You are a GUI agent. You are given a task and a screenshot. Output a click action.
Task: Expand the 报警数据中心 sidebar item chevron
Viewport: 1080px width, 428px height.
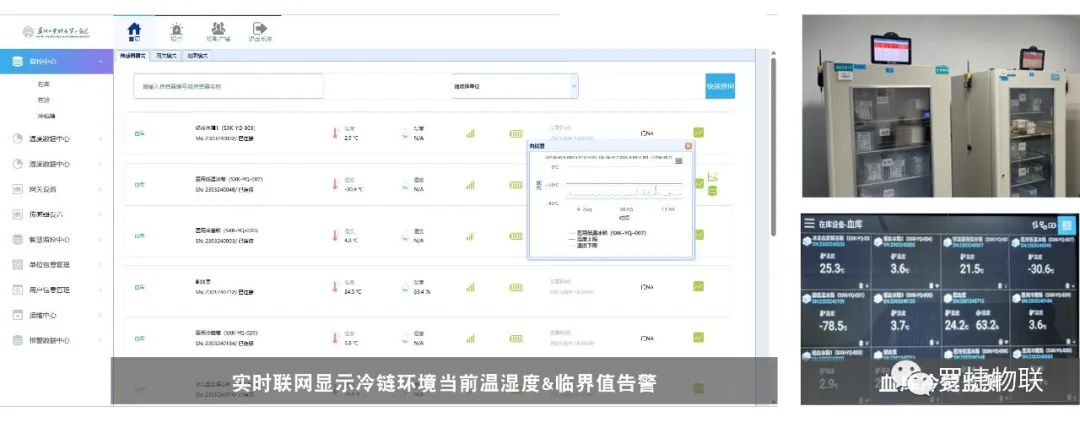point(101,340)
